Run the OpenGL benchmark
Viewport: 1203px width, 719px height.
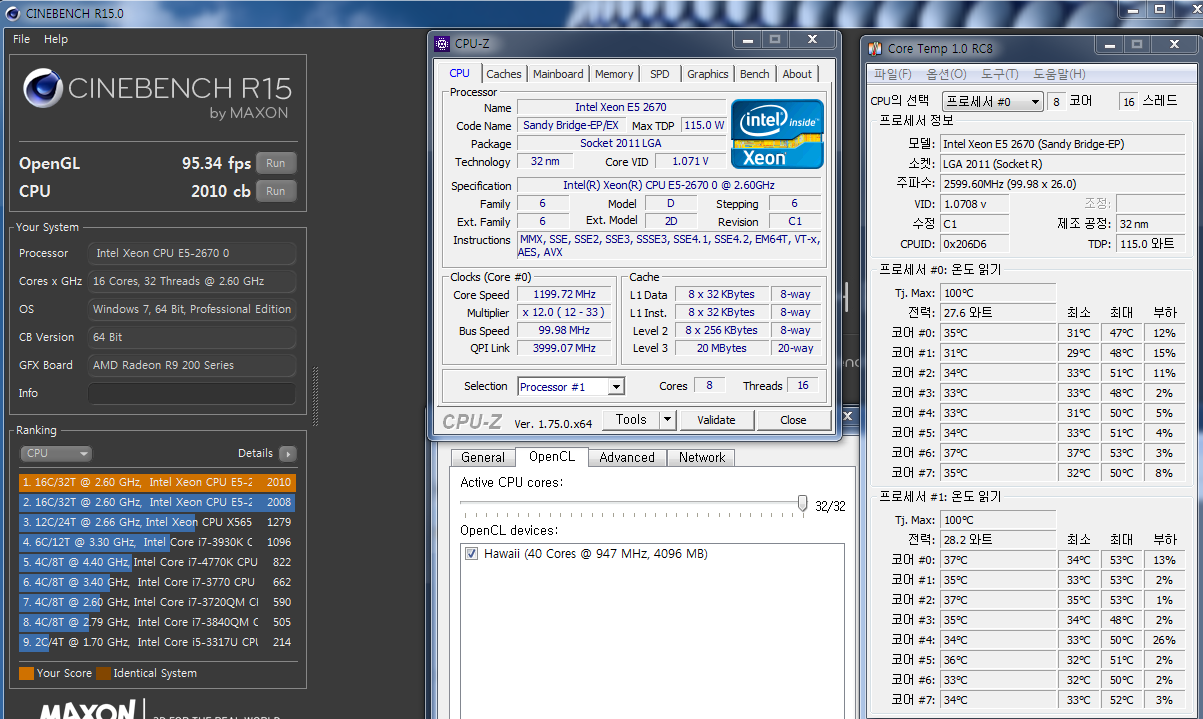coord(276,163)
